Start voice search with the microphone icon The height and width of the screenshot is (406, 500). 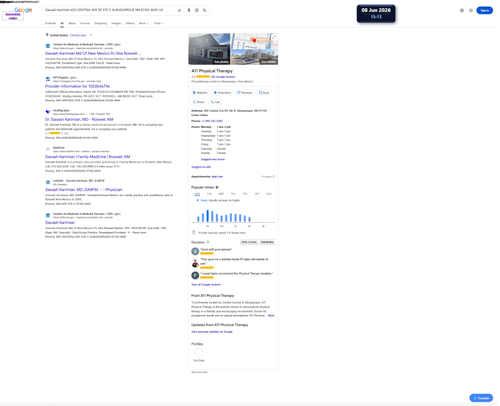click(189, 10)
